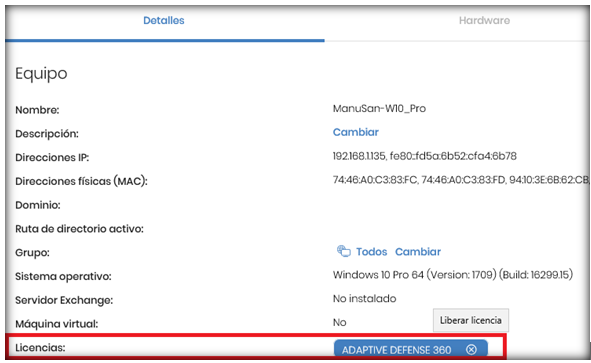Click Cambiar link next to Descripción

coord(355,132)
